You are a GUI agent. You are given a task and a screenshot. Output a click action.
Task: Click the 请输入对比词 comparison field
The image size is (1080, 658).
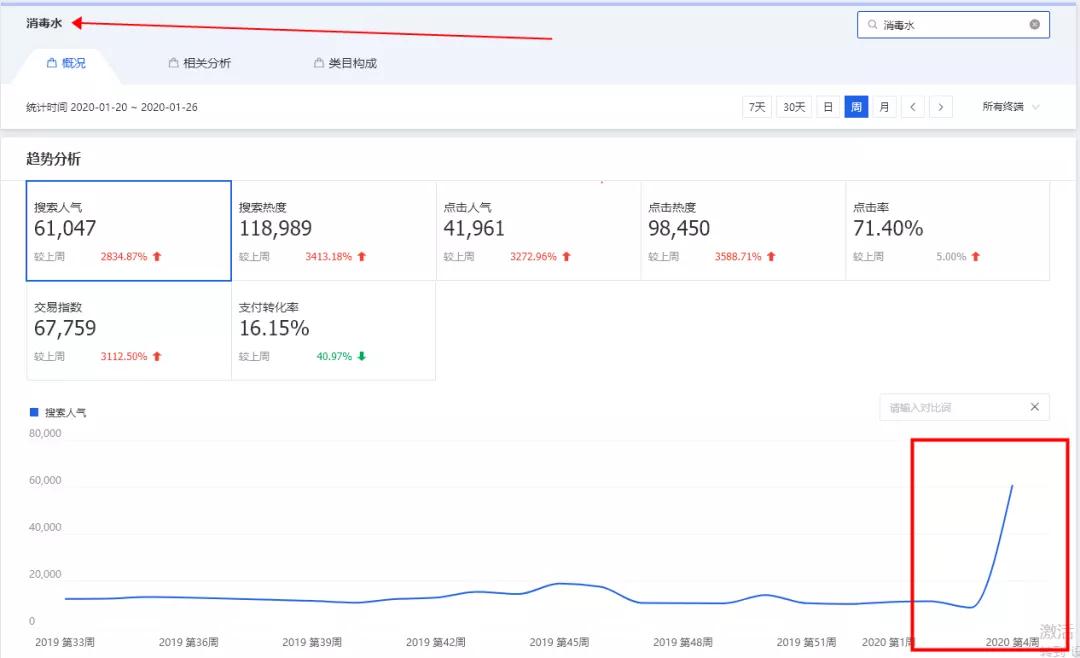click(950, 407)
